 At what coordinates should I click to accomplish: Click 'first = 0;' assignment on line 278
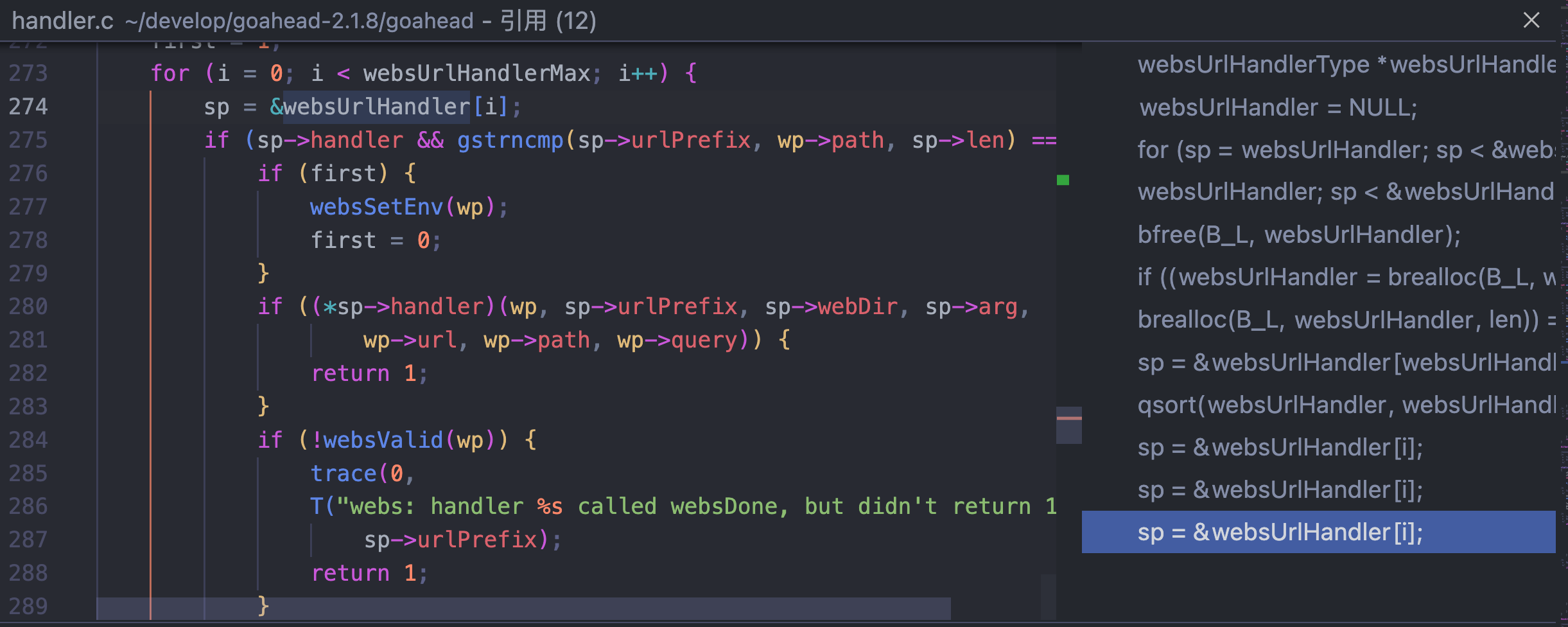coord(376,240)
